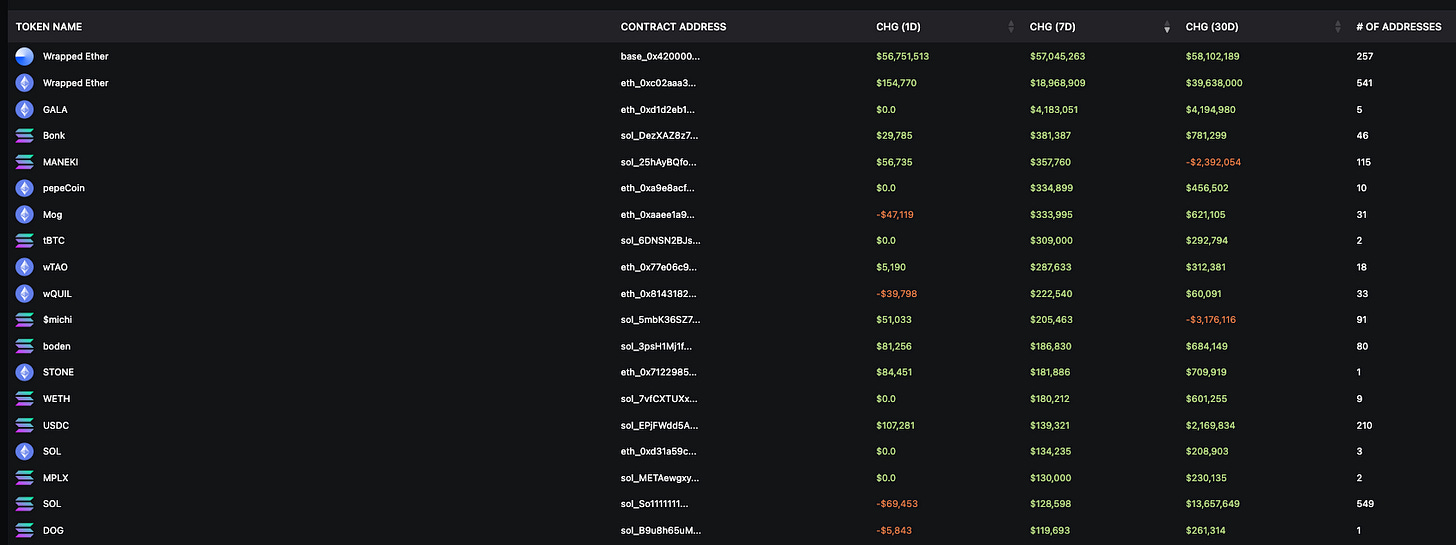Screen dimensions: 1456x545
Task: Click the $4,183,051 seven-day value for GALA
Action: [1054, 109]
